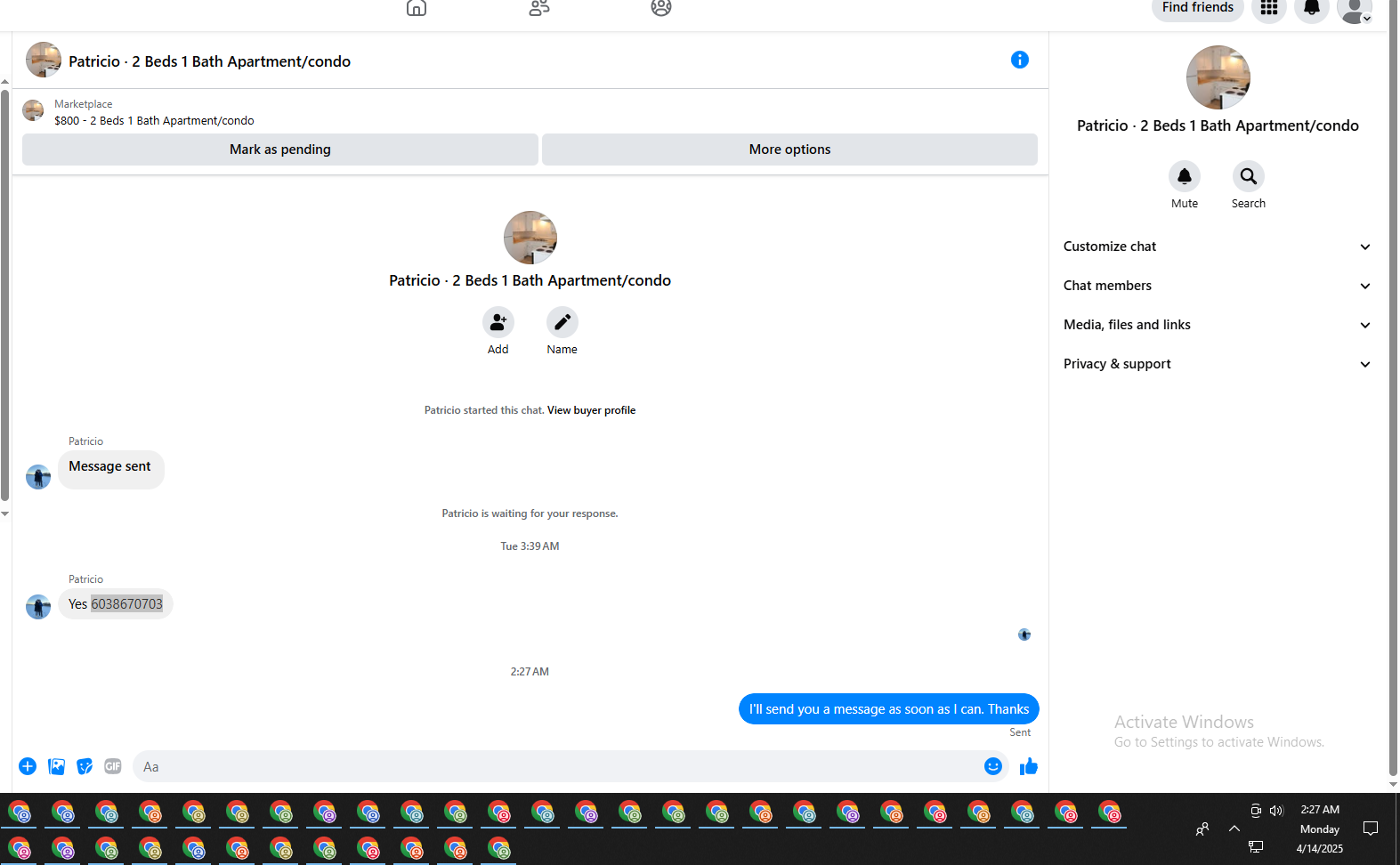Click the left panel scroll down arrow
Viewport: 1400px width, 865px height.
coord(4,513)
